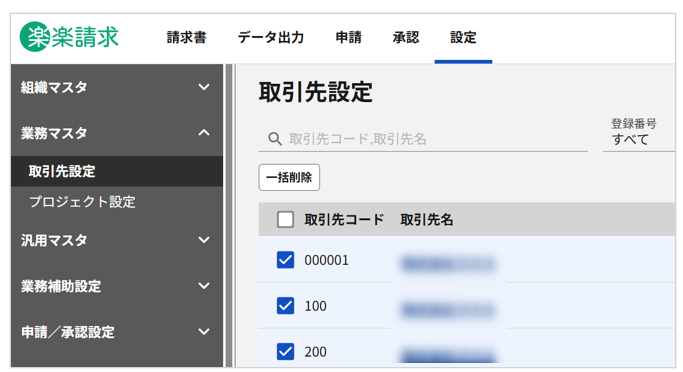683x372 pixels.
Task: Expand the 組織マスタ chevron
Action: tap(204, 87)
